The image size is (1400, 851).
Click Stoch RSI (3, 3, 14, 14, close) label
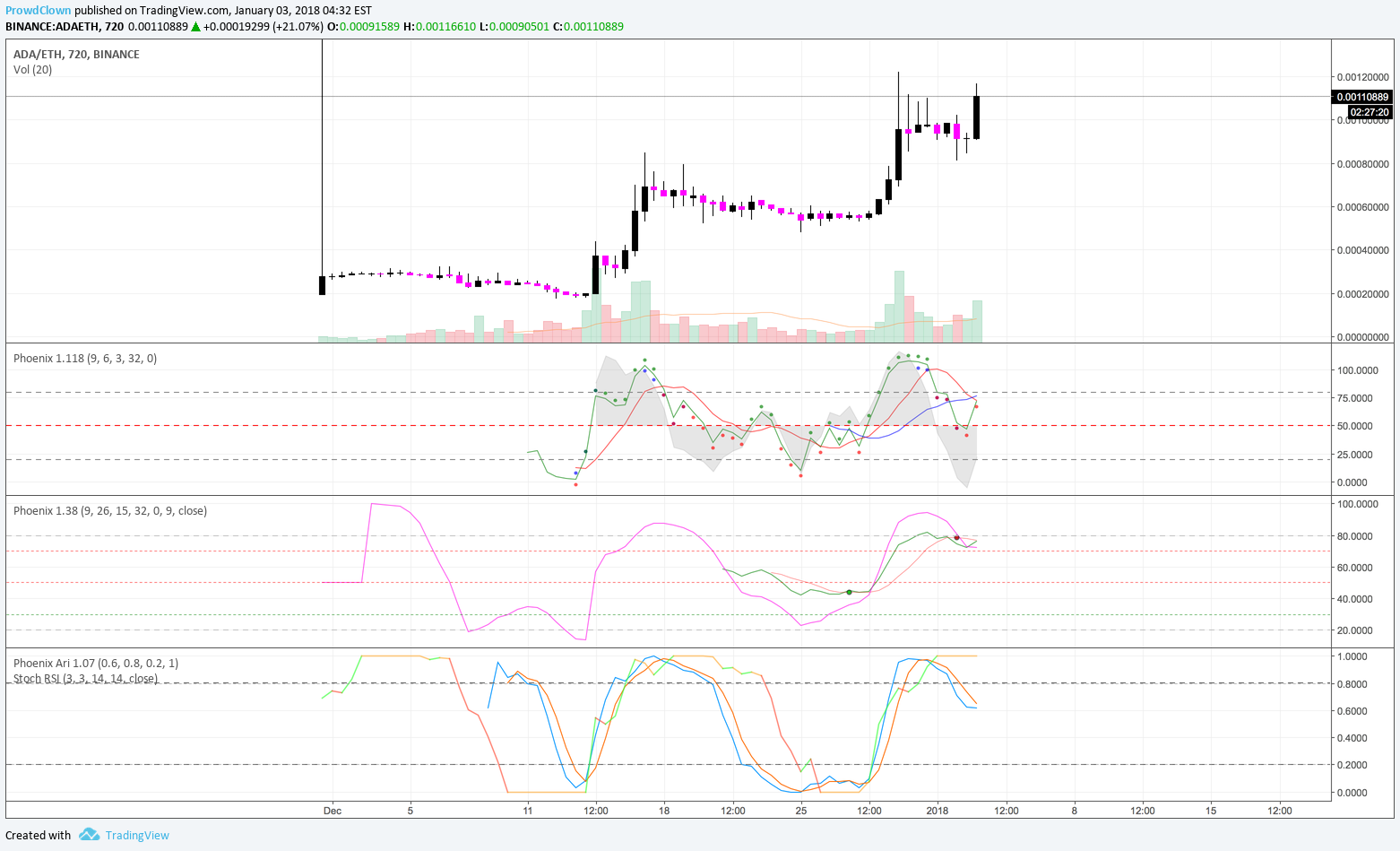coord(85,678)
